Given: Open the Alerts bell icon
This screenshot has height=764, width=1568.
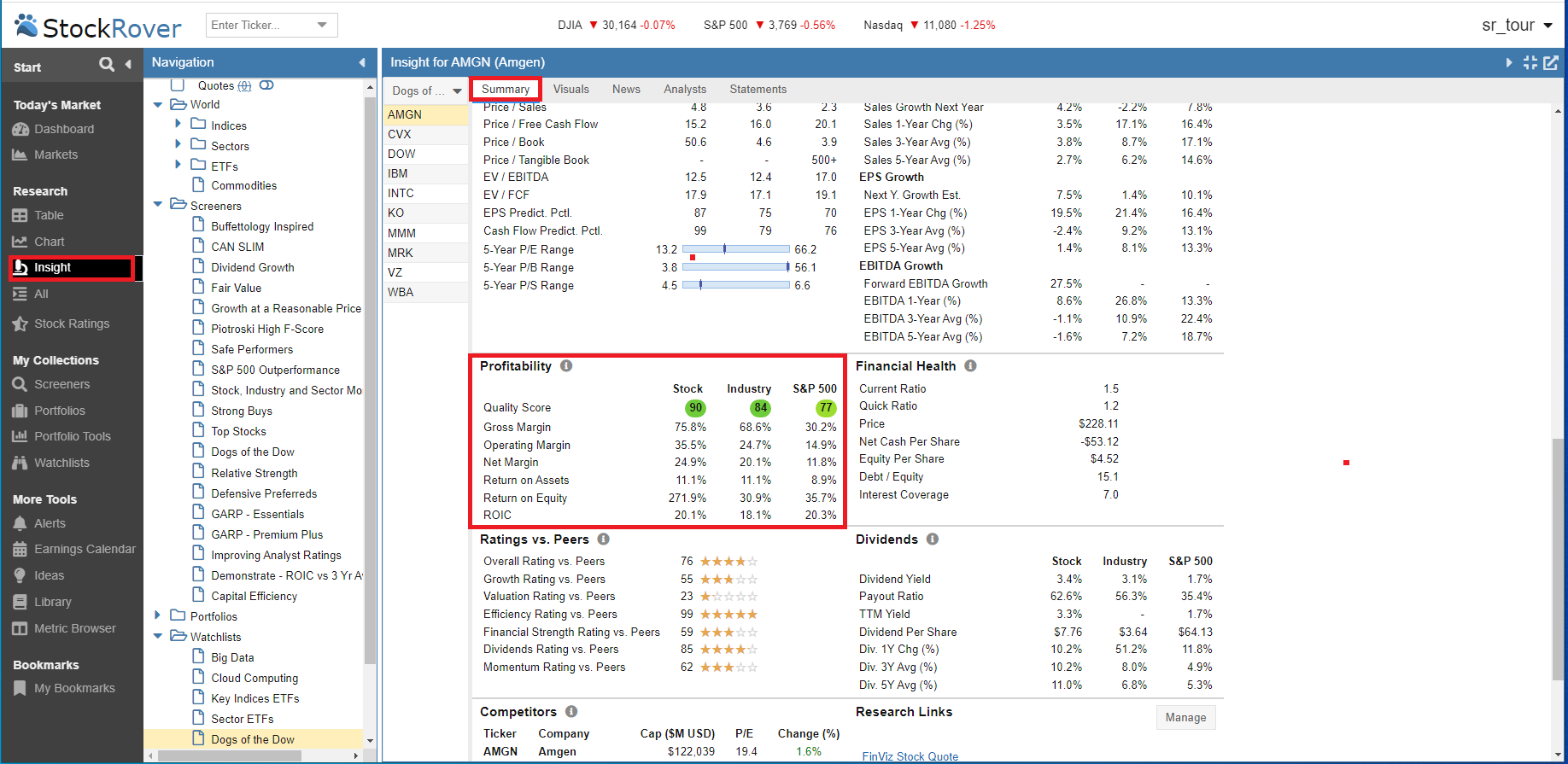Looking at the screenshot, I should pos(20,523).
